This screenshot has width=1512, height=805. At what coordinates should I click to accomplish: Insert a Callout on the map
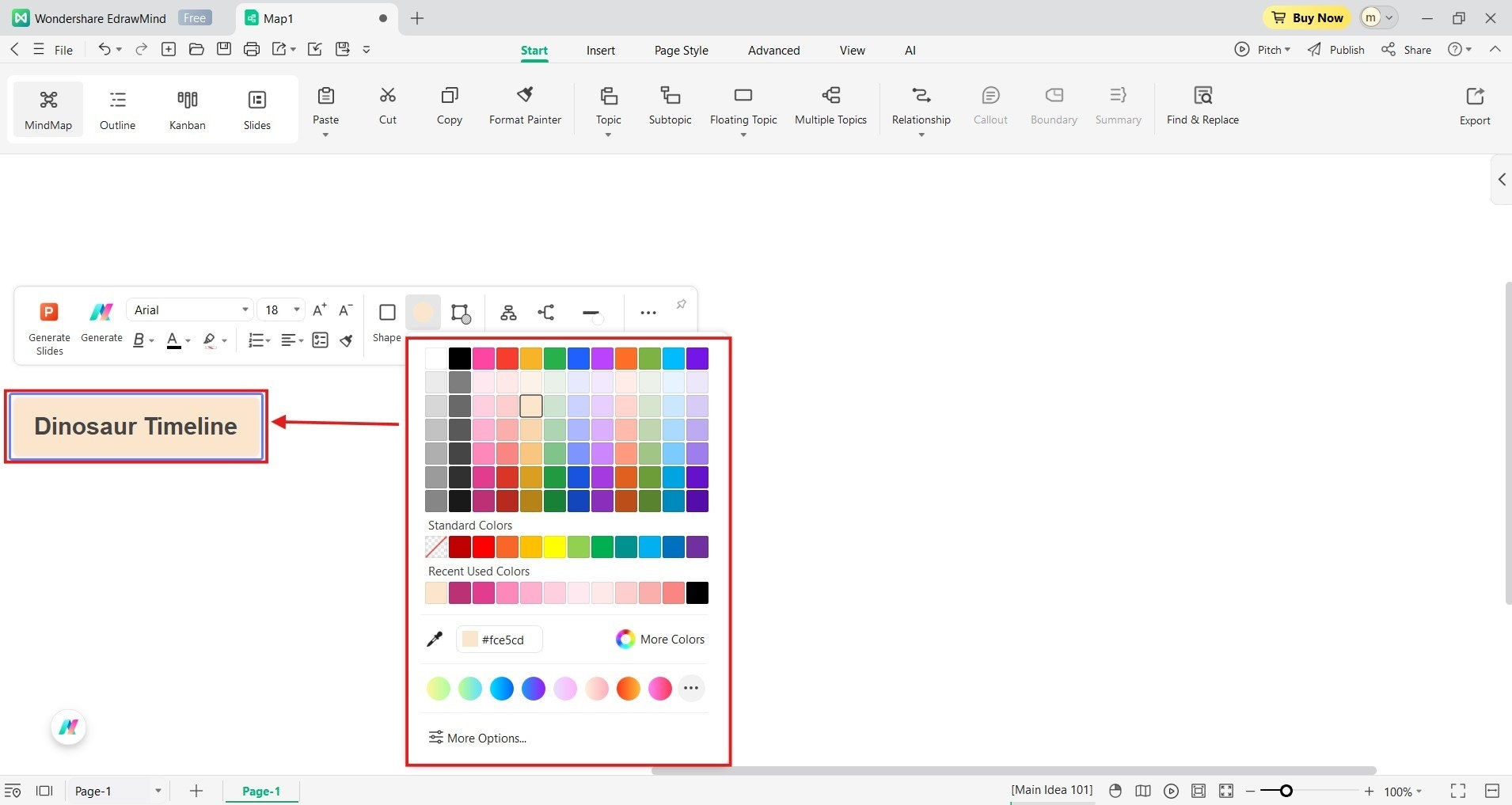pos(990,107)
